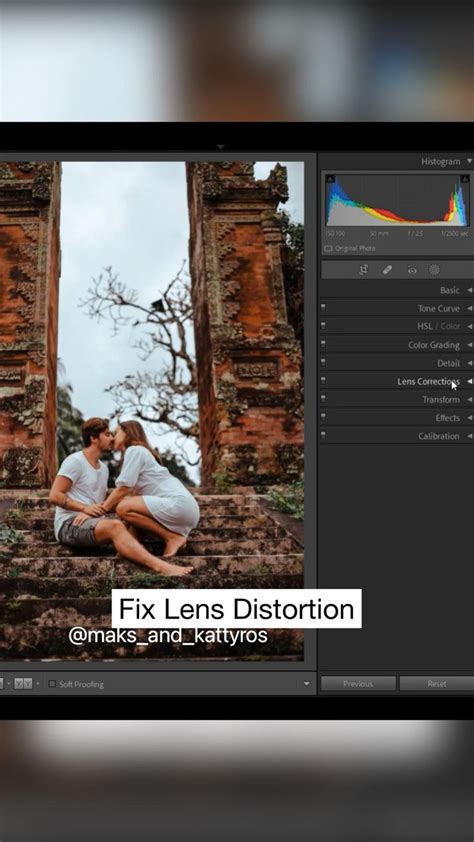The image size is (474, 842).
Task: Click the before/after YY view button
Action: pos(24,684)
